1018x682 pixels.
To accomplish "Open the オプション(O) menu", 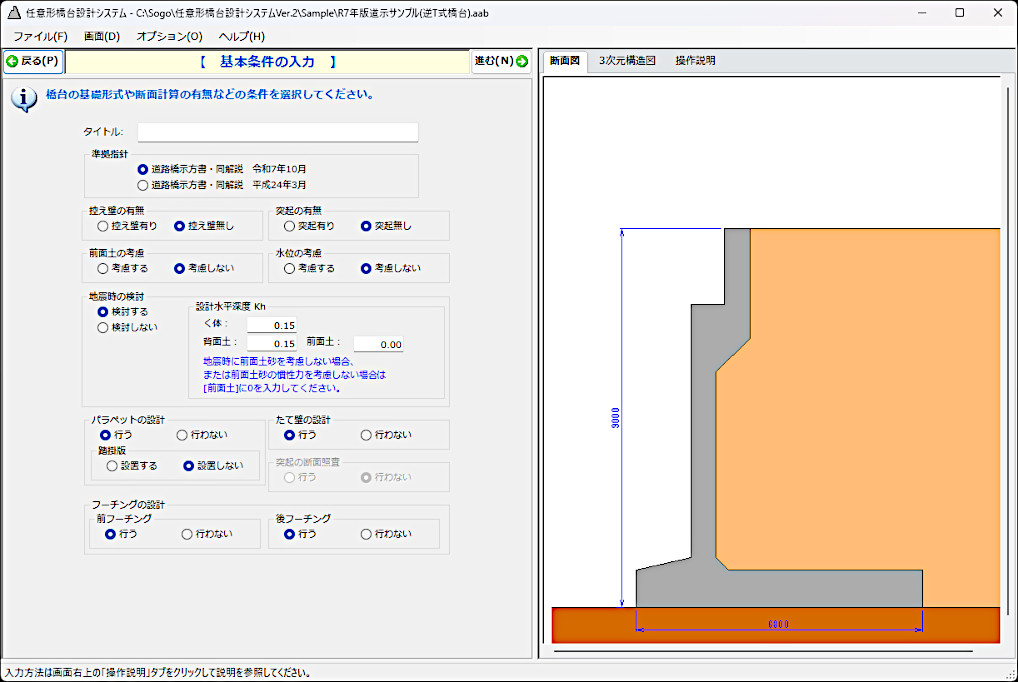I will tap(169, 37).
